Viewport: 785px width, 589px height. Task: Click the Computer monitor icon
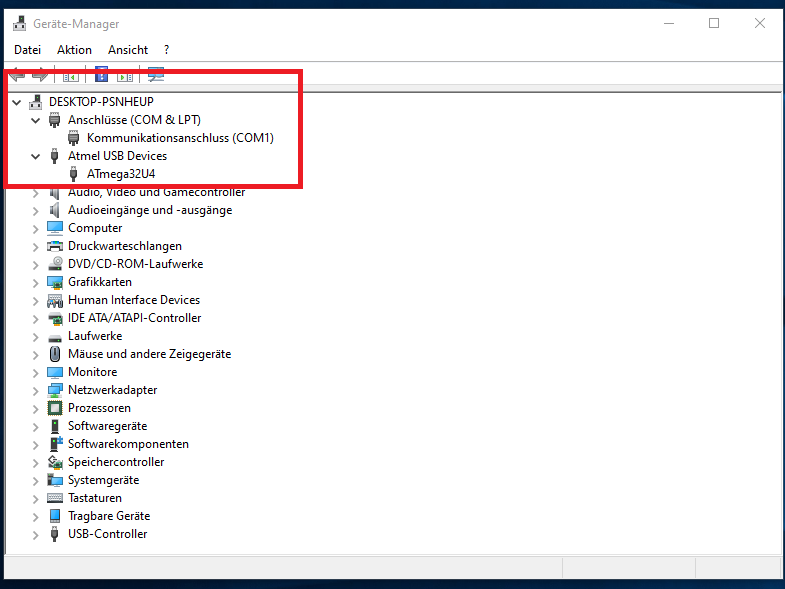point(55,228)
